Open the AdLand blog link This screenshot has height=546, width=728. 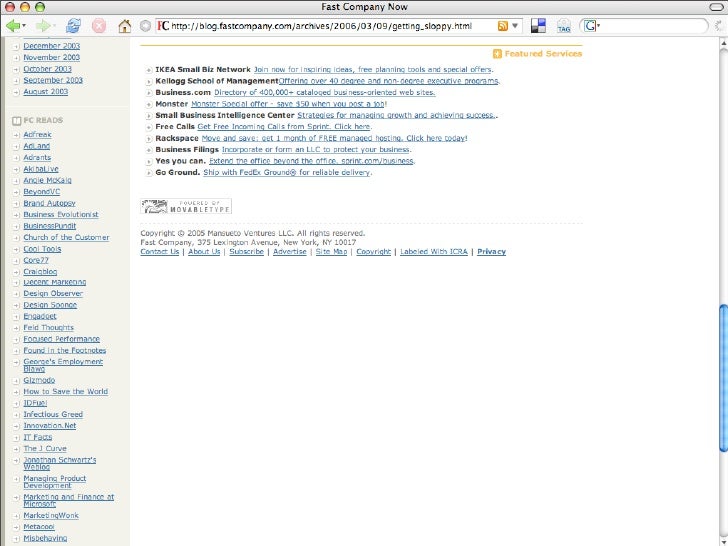pos(36,146)
